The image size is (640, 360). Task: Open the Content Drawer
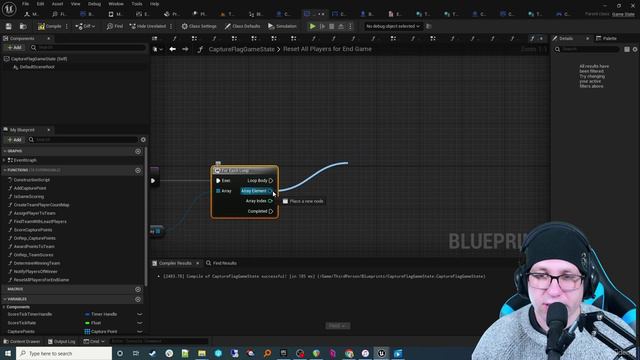(22, 342)
